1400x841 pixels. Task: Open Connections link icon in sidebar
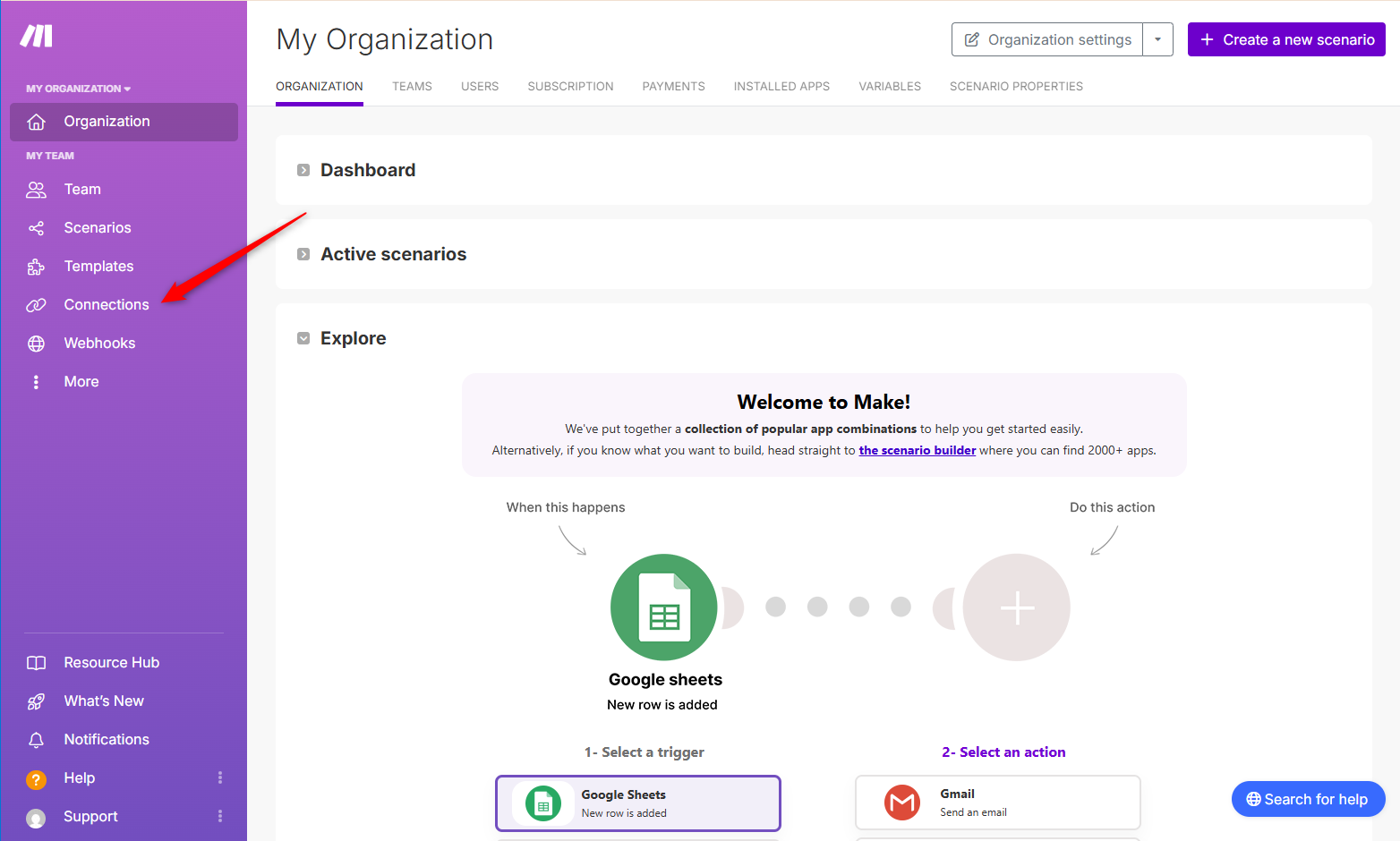coord(36,305)
